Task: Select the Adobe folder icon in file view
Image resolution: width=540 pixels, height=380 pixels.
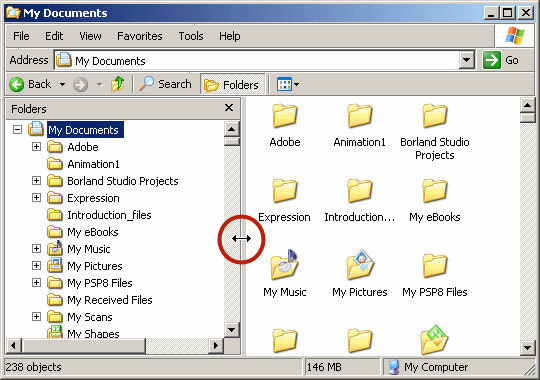Action: click(284, 116)
